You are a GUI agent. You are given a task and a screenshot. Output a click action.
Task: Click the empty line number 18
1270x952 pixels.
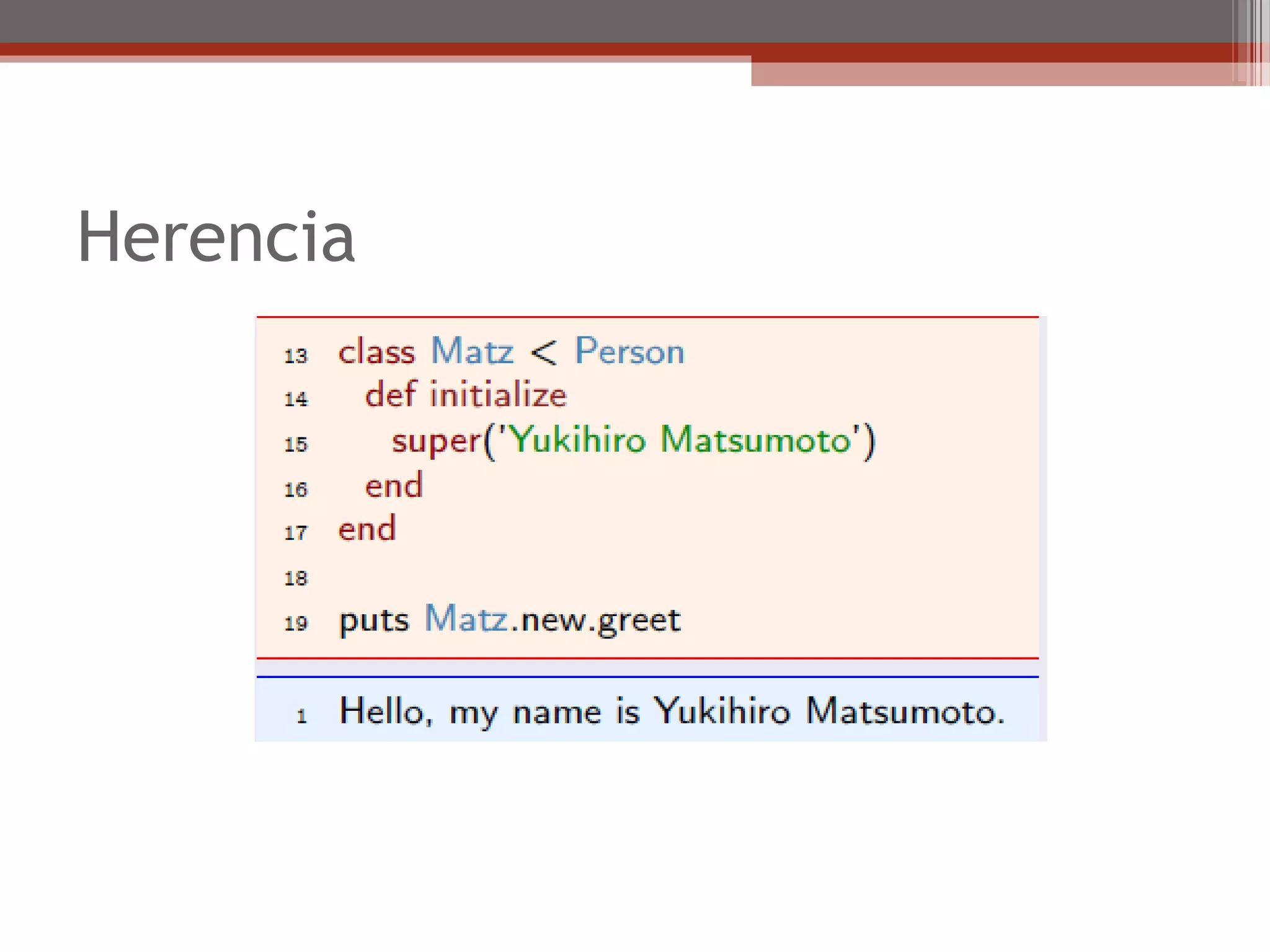tap(296, 578)
